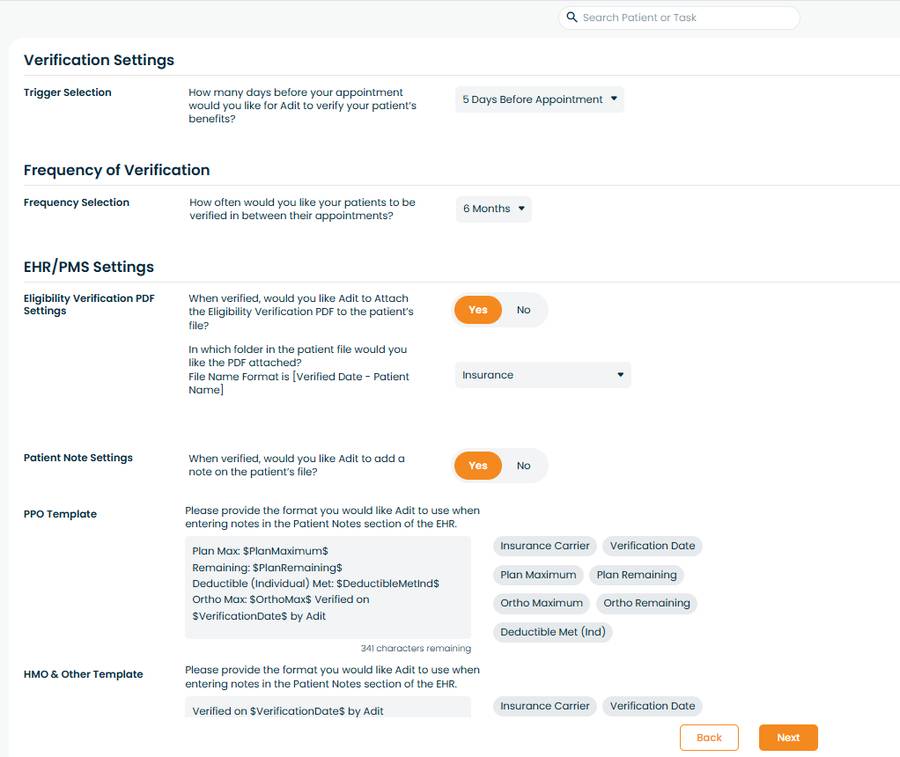This screenshot has width=900, height=757.
Task: Click the Frequency of Verification heading
Action: pos(117,170)
